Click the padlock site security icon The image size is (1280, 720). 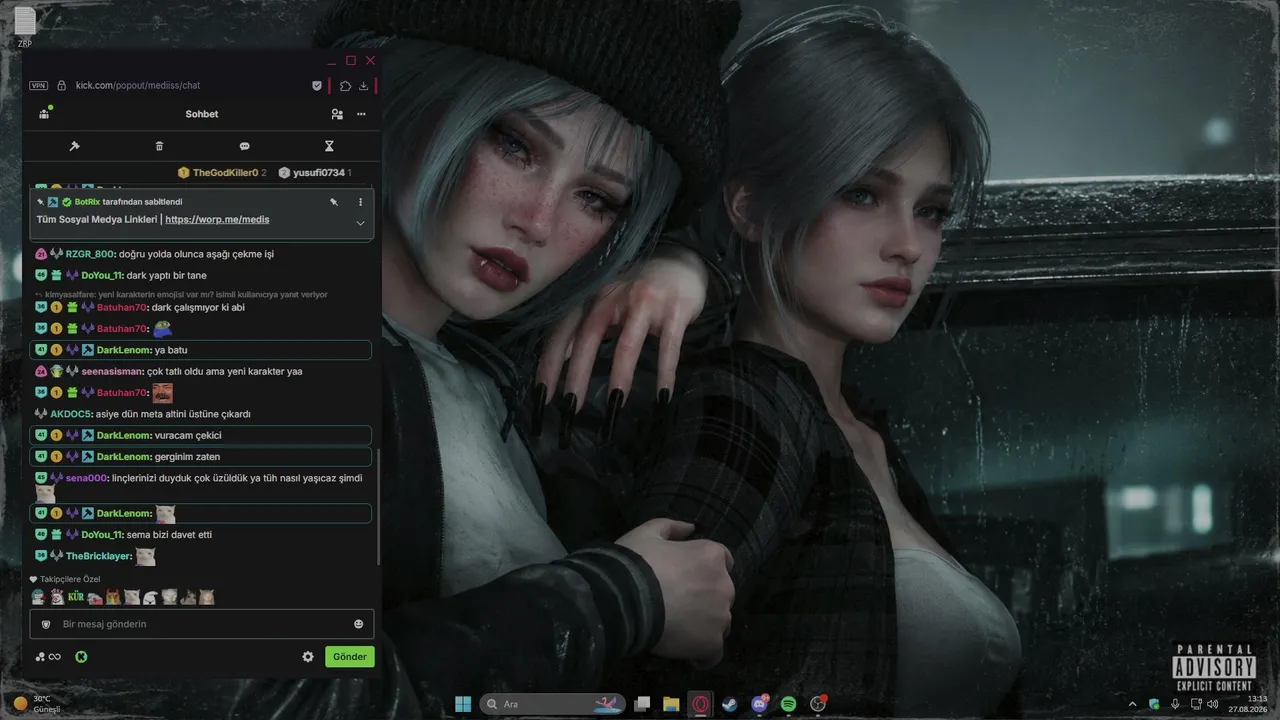click(61, 86)
